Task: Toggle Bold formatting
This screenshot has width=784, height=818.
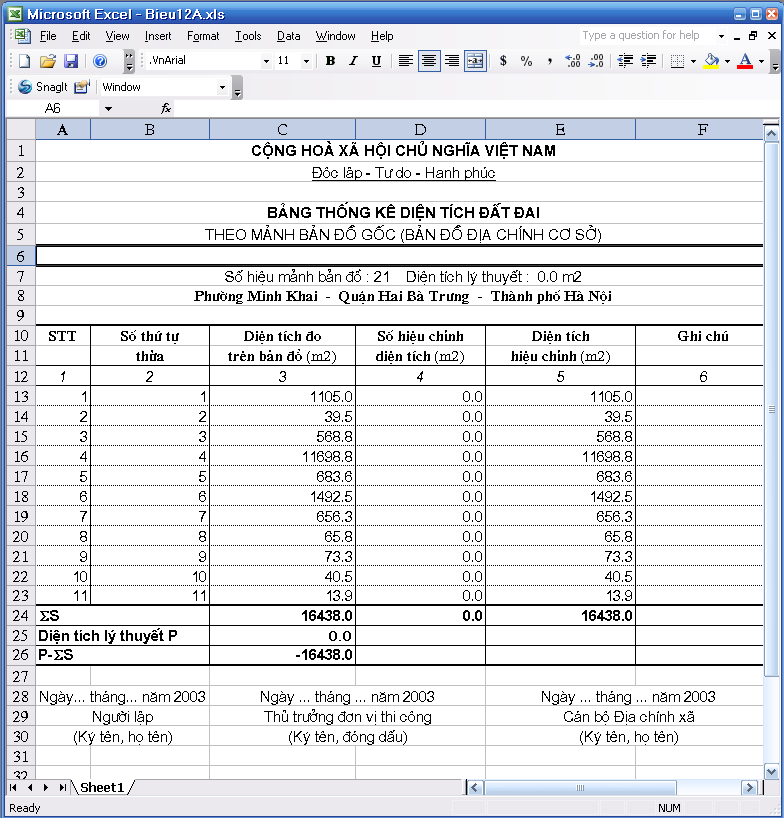Action: tap(330, 61)
